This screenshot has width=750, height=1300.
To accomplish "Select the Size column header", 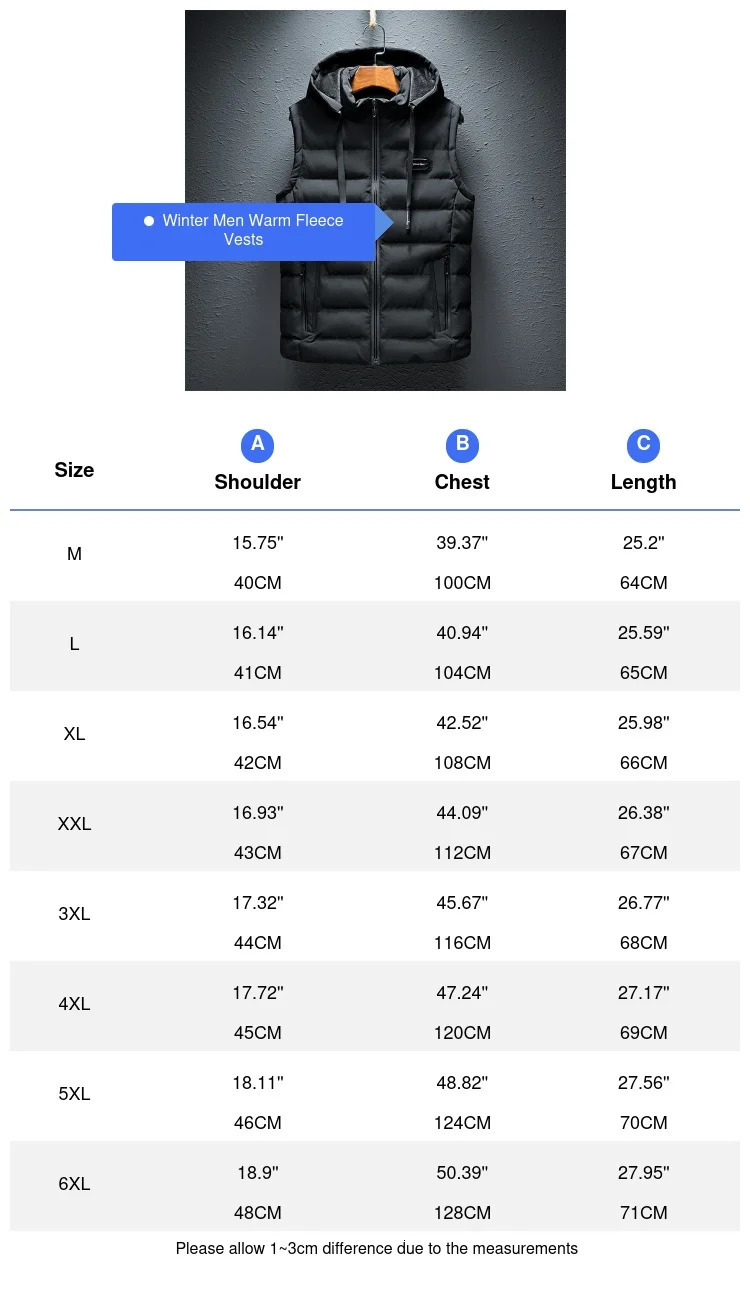I will click(x=74, y=470).
